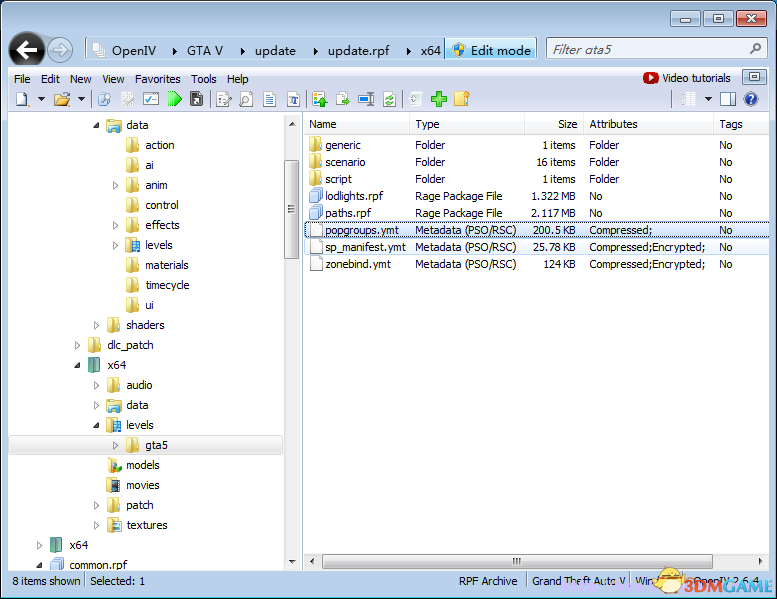777x599 pixels.
Task: Open the view options dropdown arrow
Action: (x=708, y=99)
